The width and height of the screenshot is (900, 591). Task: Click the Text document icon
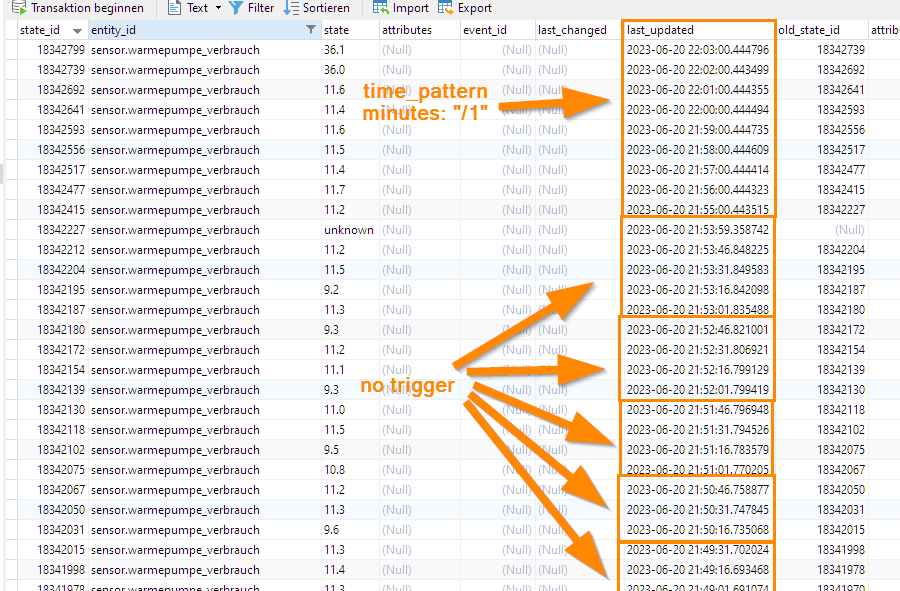click(x=174, y=7)
